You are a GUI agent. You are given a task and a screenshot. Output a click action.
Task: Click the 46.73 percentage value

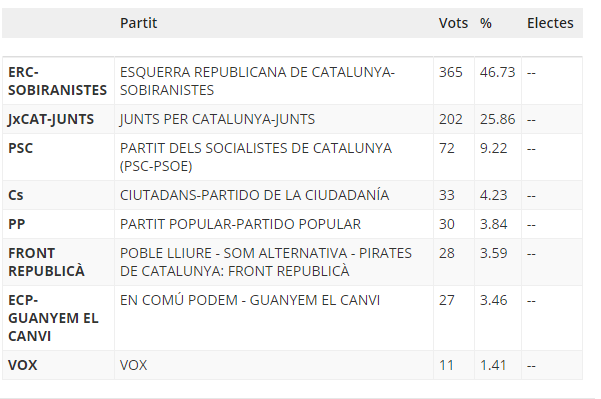[x=498, y=72]
